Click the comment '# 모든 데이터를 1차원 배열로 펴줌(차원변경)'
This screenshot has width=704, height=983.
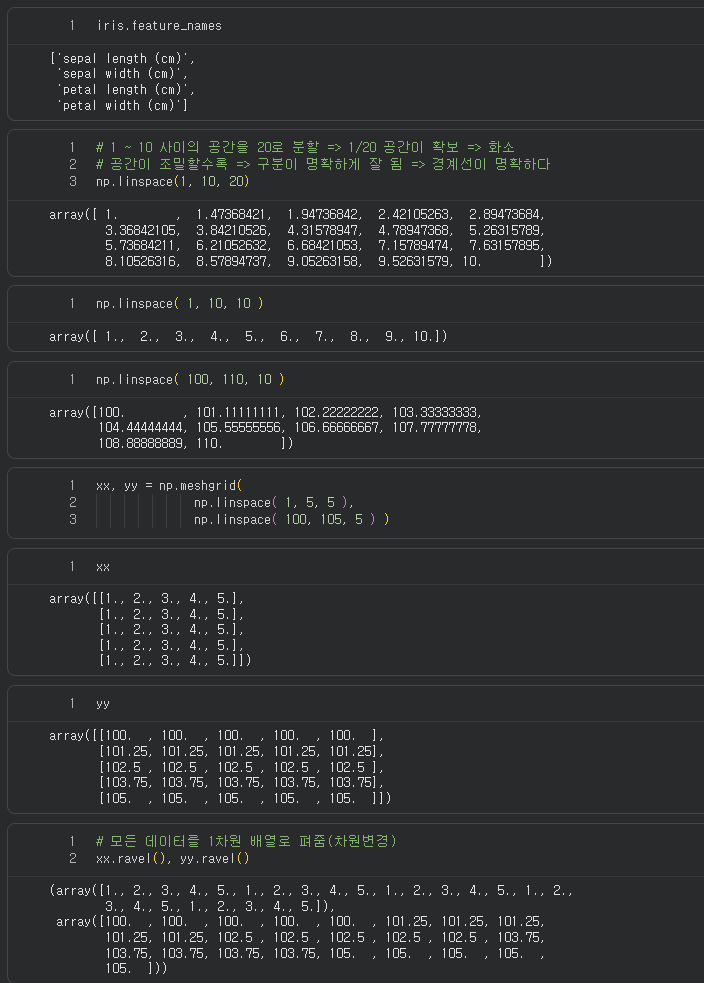pos(246,841)
